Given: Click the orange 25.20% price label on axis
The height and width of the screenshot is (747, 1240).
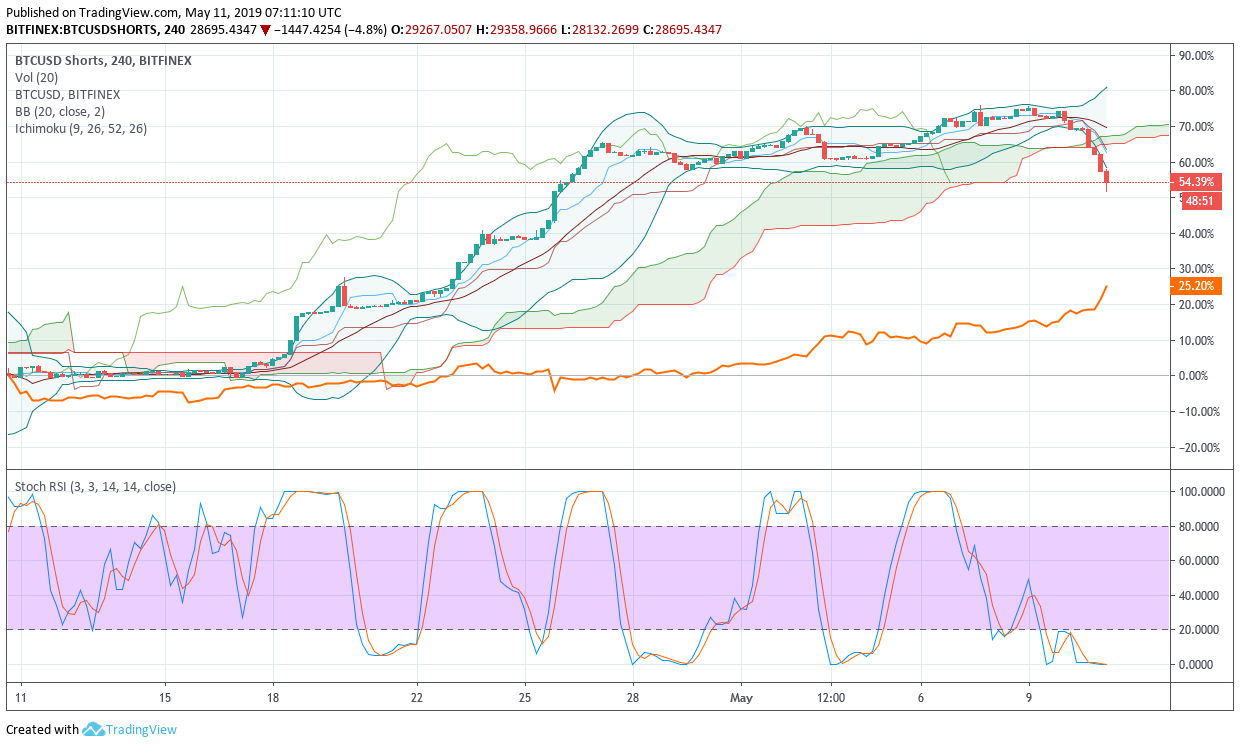Looking at the screenshot, I should (1196, 286).
